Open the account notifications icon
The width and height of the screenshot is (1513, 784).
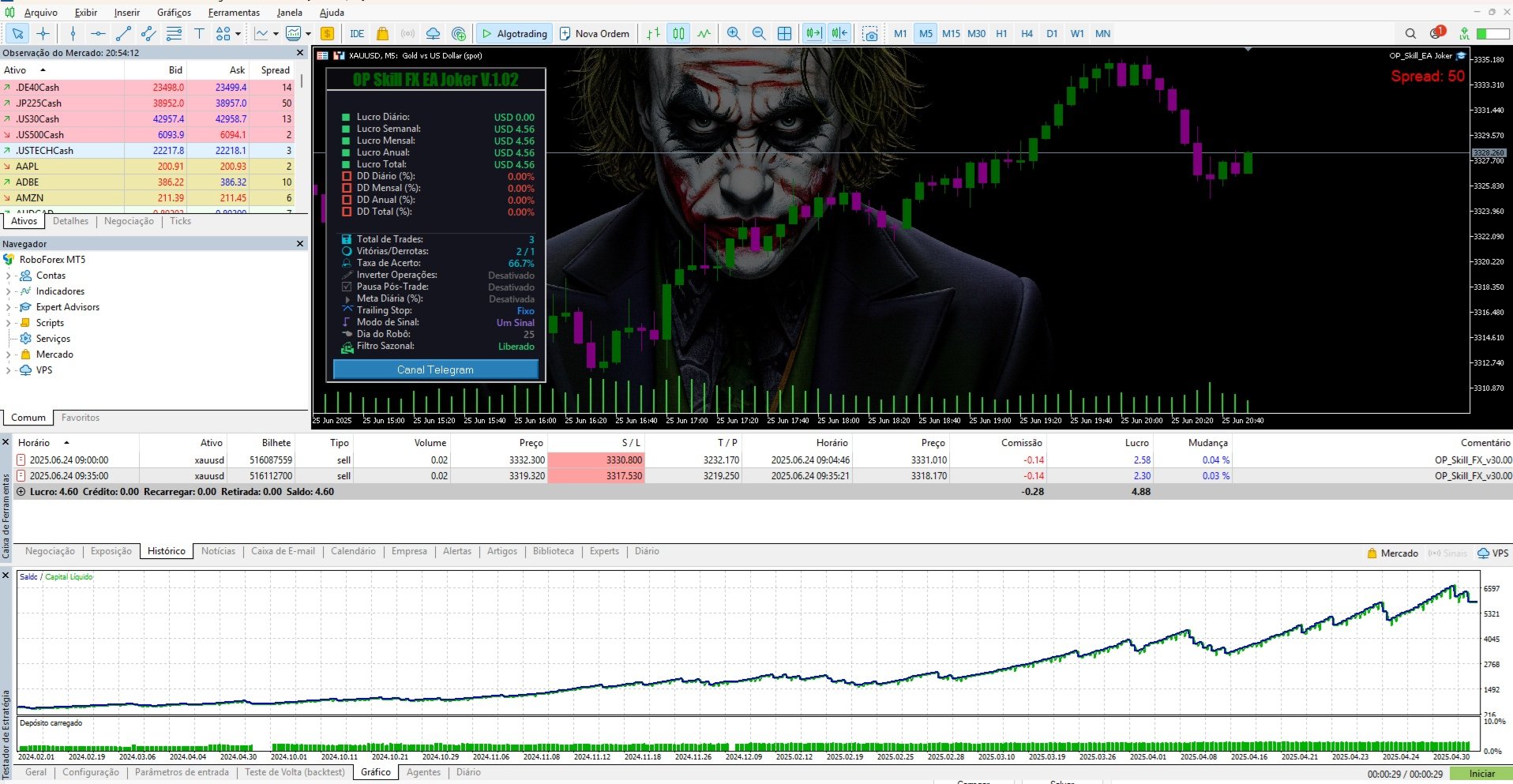[1436, 33]
